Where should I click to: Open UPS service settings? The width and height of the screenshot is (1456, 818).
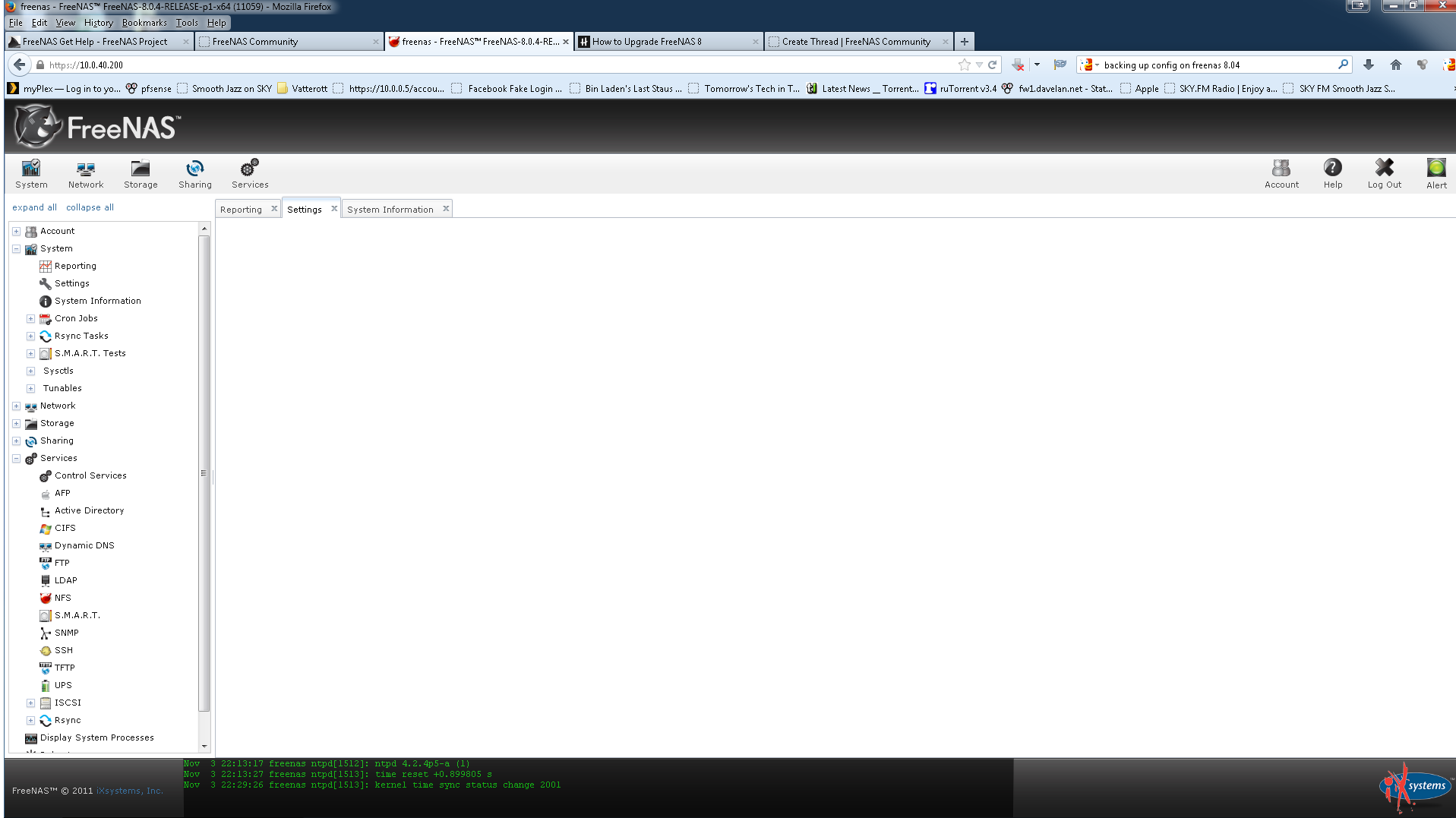(63, 685)
